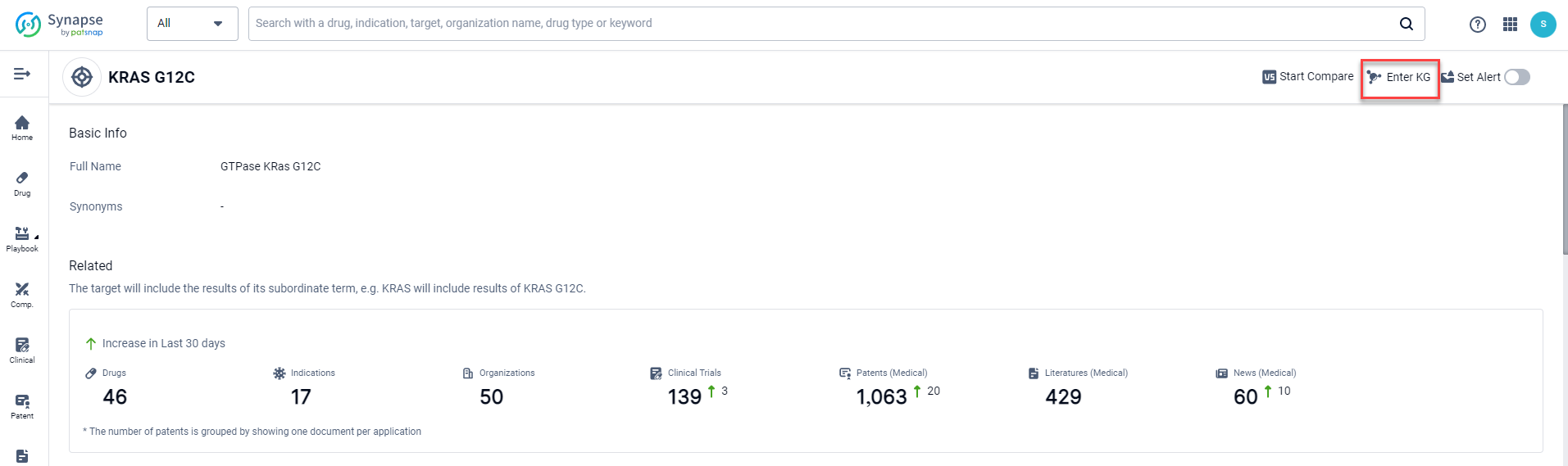Open the All search category dropdown
The image size is (1568, 466).
pyautogui.click(x=192, y=24)
